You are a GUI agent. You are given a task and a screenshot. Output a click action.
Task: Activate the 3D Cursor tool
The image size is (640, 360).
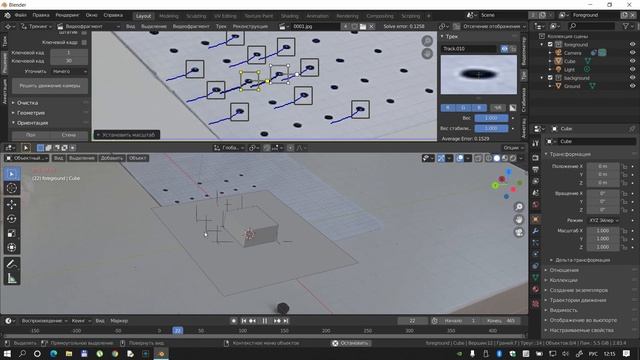11,188
